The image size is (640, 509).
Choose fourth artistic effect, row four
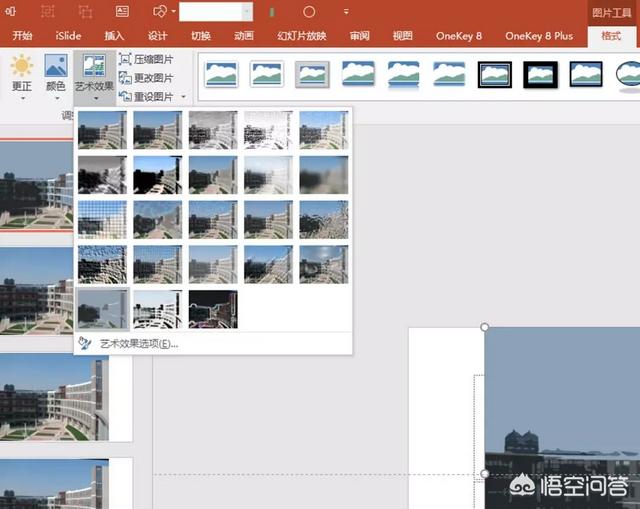268,265
